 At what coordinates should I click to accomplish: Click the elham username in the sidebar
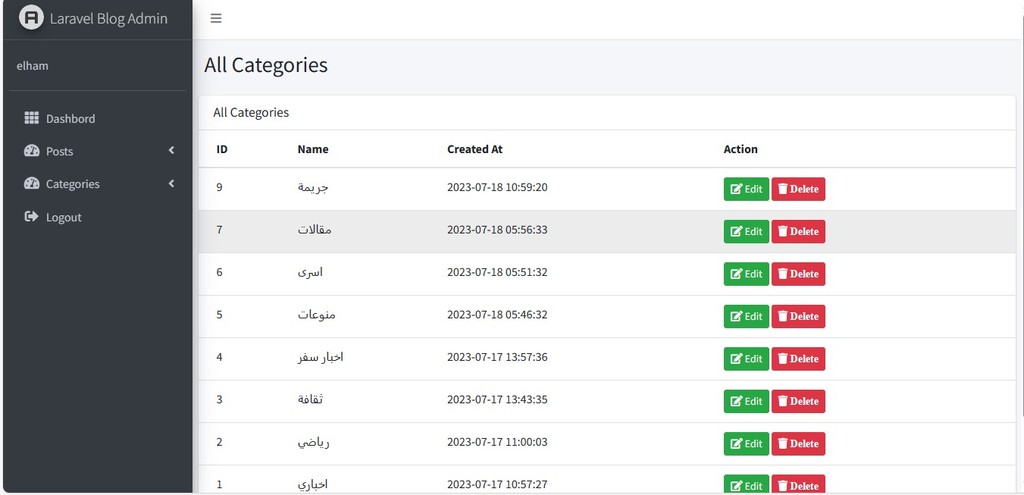click(33, 66)
